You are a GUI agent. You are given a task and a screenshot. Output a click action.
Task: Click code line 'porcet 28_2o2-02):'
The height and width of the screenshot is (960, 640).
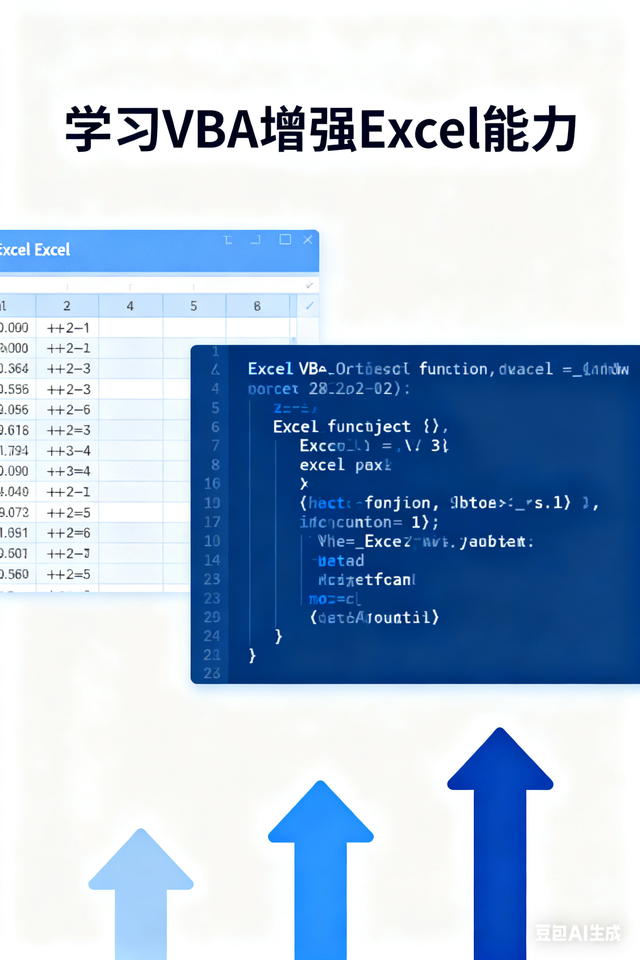(x=329, y=389)
